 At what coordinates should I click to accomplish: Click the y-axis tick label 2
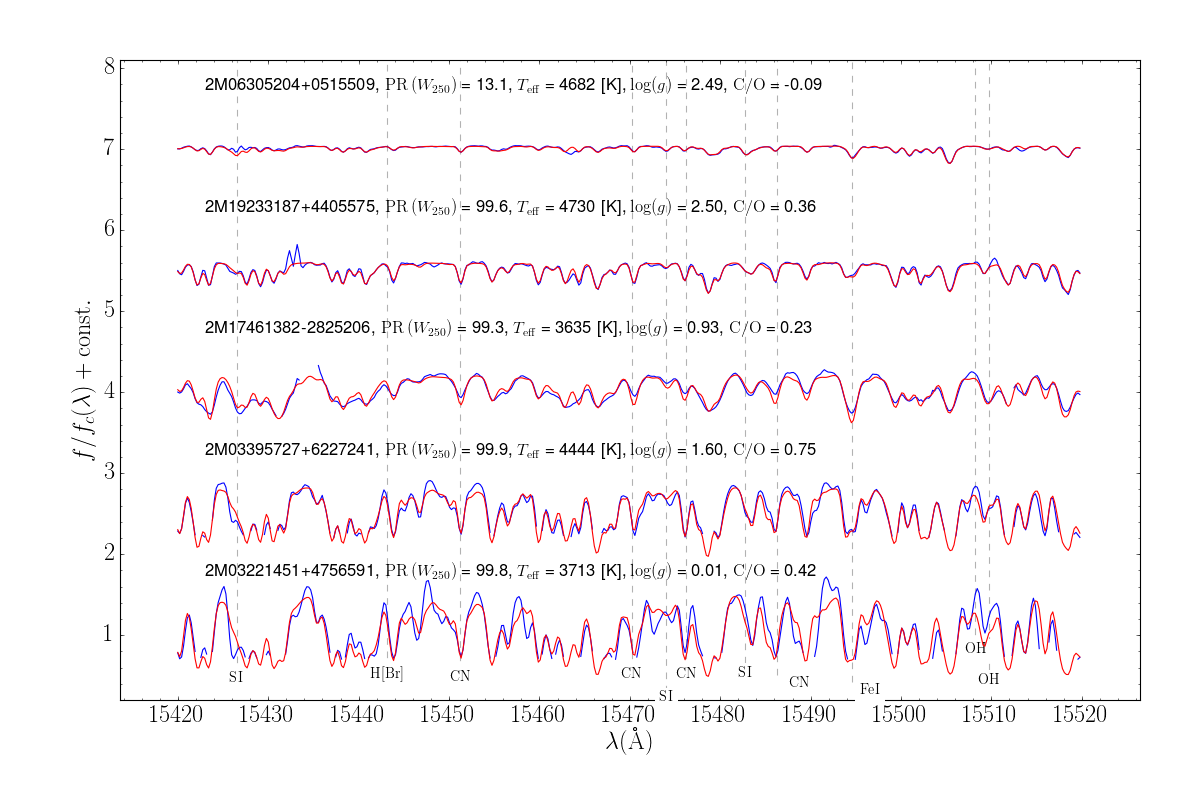click(108, 553)
